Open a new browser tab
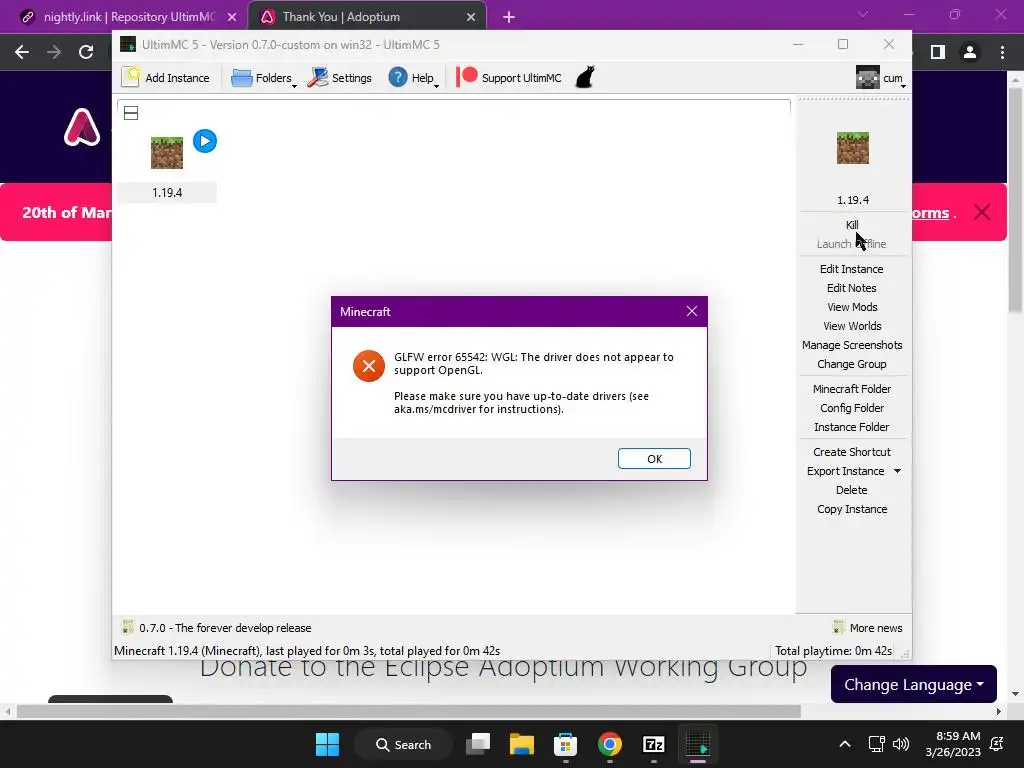This screenshot has height=768, width=1024. coord(509,17)
